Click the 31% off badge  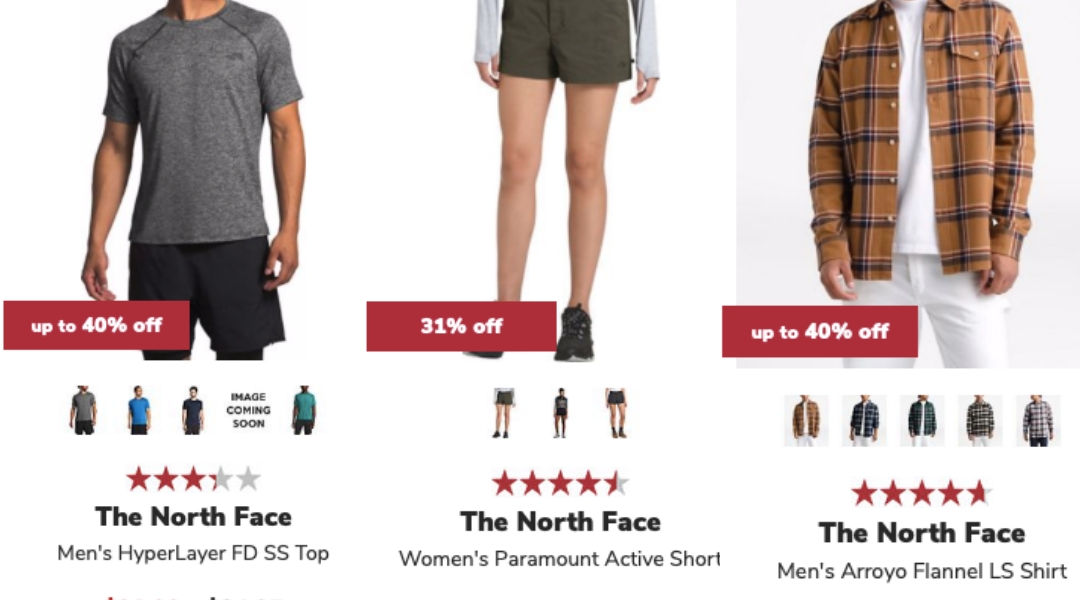pyautogui.click(x=461, y=327)
